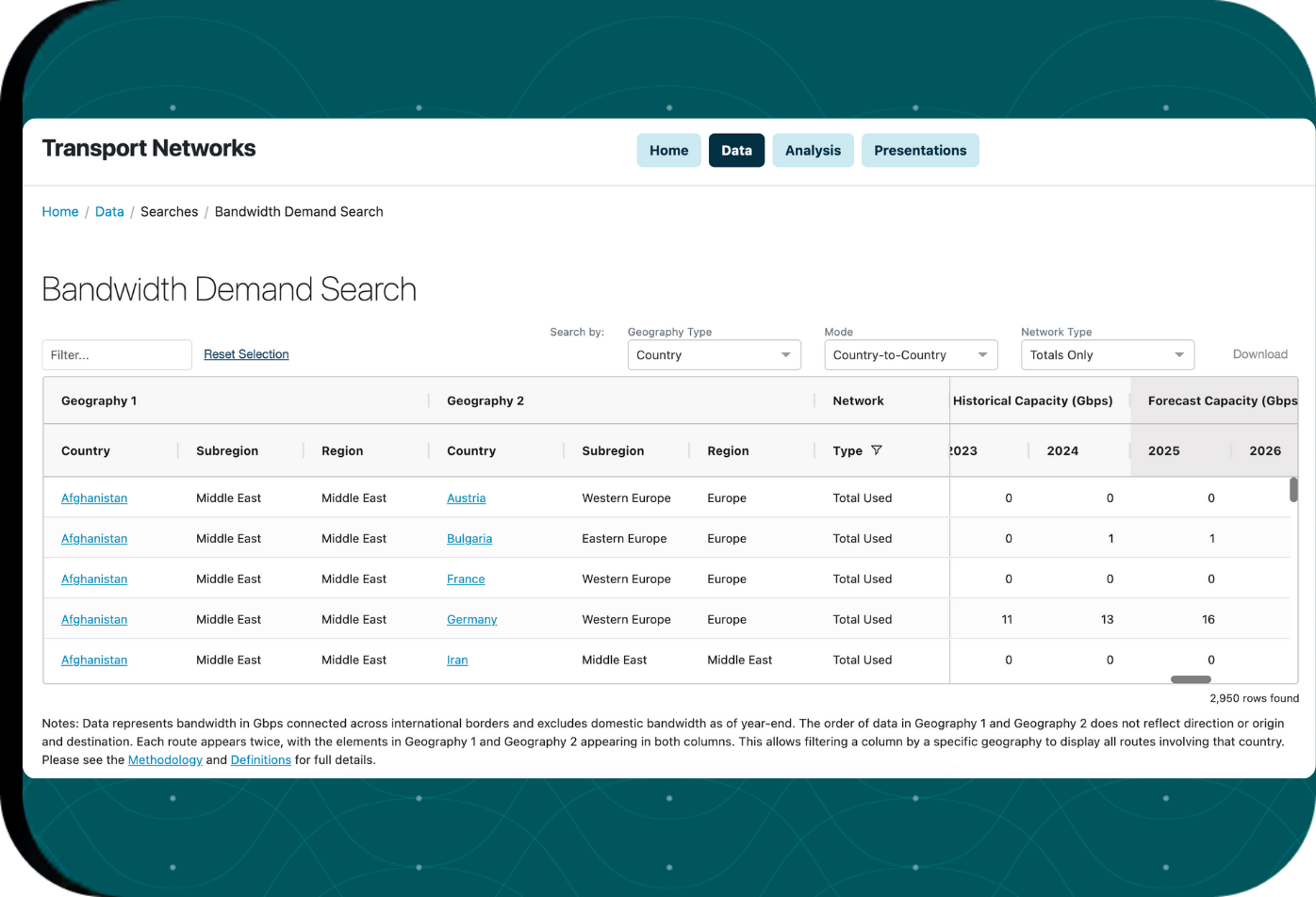Switch to the Home tab
The width and height of the screenshot is (1316, 897).
[x=668, y=151]
